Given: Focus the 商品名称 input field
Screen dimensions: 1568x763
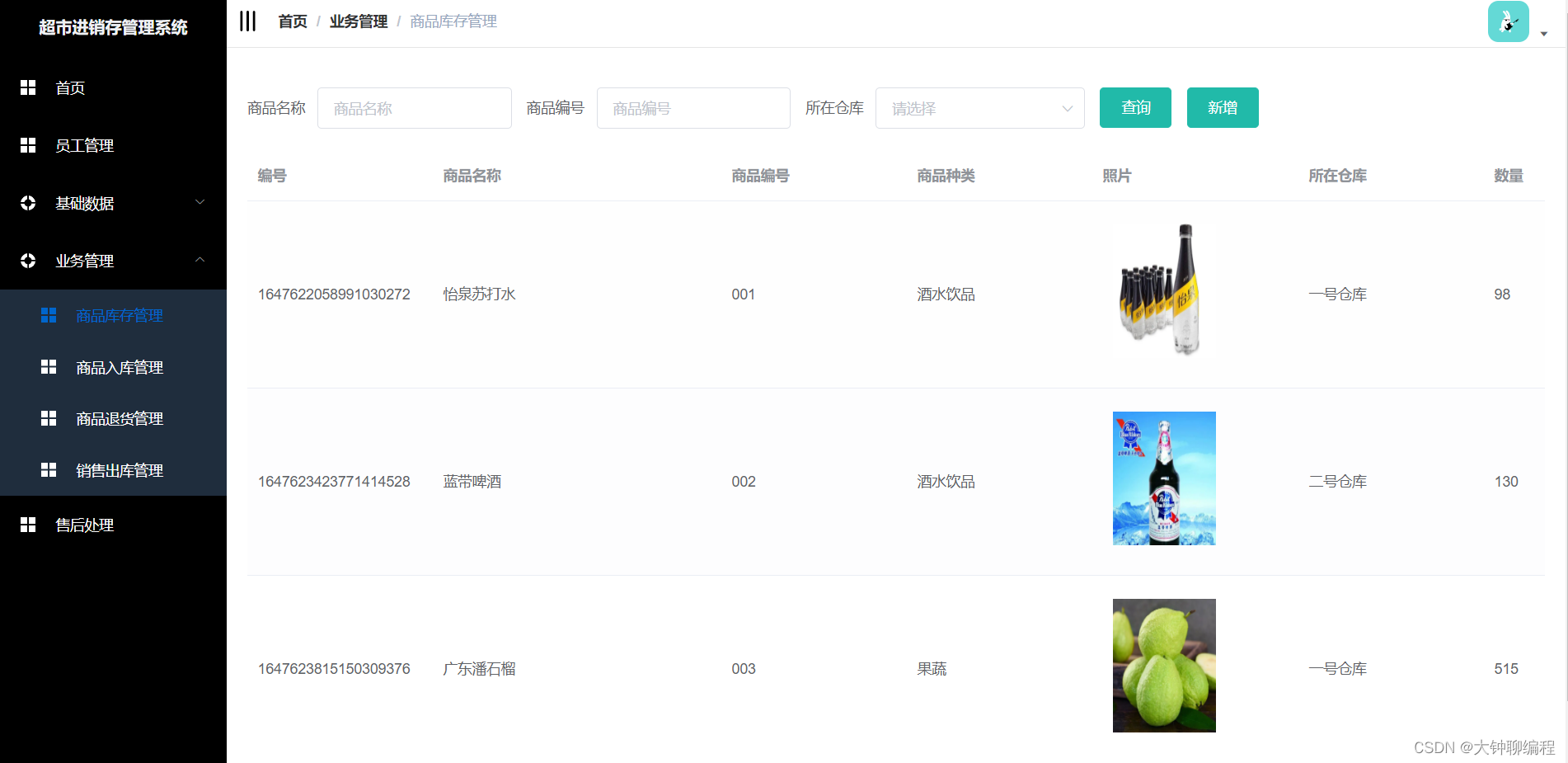Looking at the screenshot, I should point(414,108).
